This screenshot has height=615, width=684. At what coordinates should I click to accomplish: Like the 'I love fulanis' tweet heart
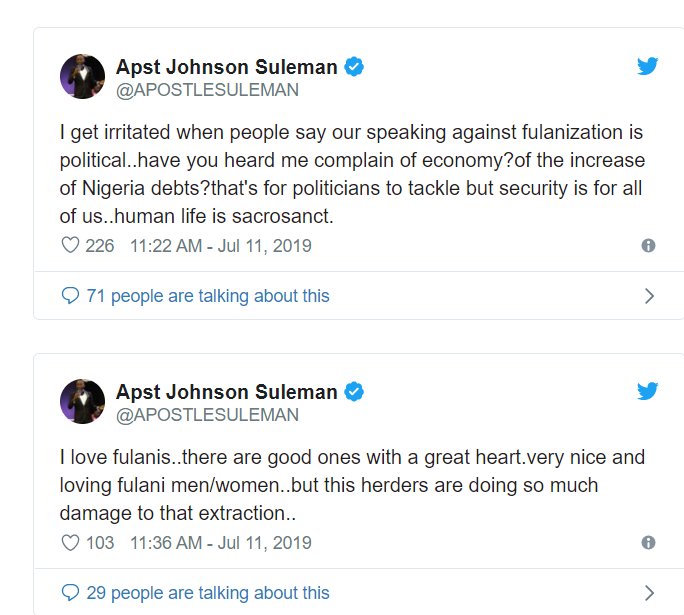[x=70, y=543]
